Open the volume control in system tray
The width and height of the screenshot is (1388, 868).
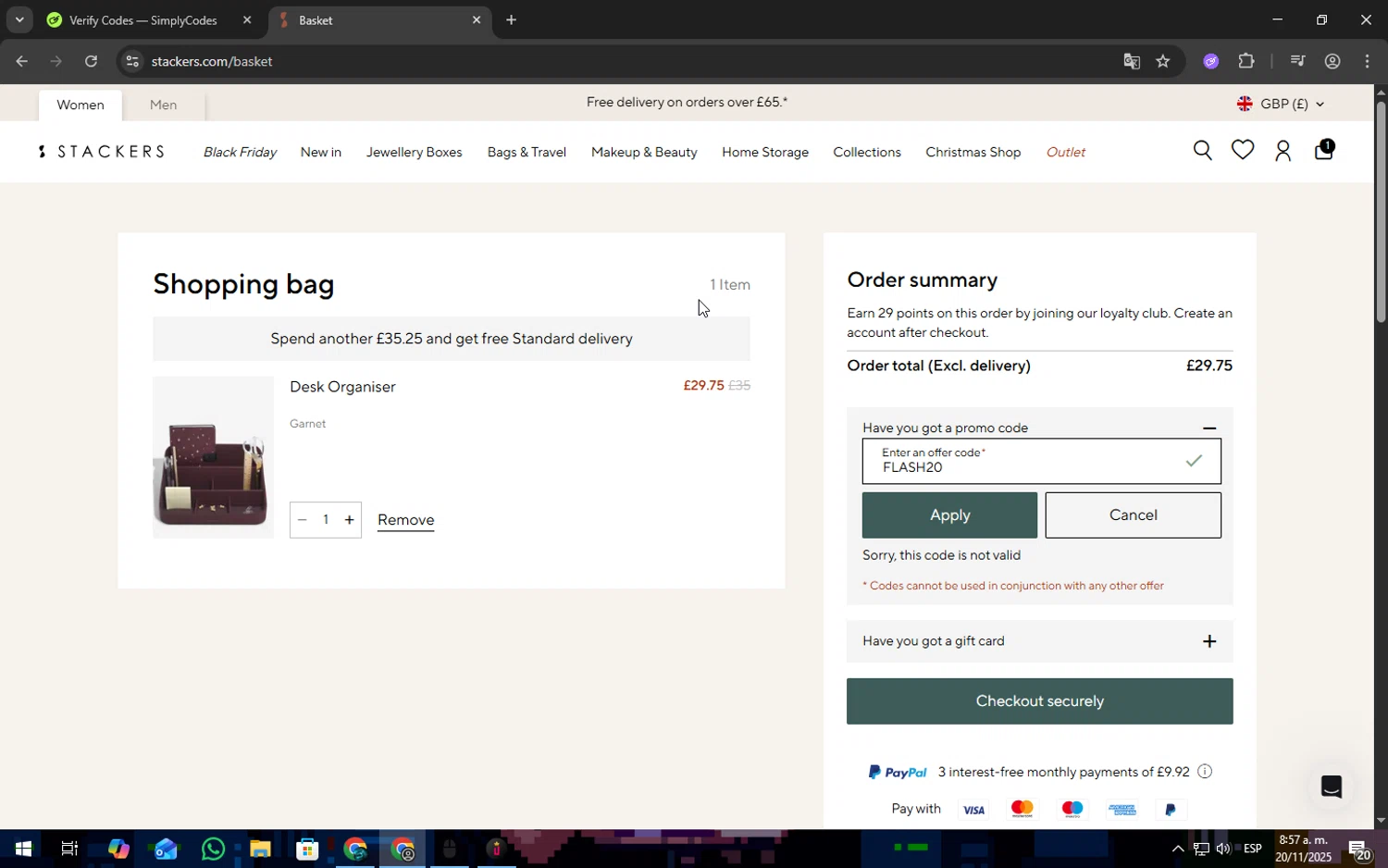tap(1223, 849)
